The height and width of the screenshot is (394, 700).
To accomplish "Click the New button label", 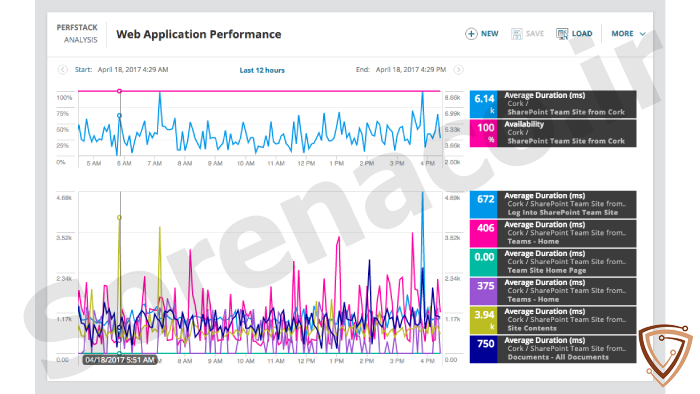I will pos(490,34).
